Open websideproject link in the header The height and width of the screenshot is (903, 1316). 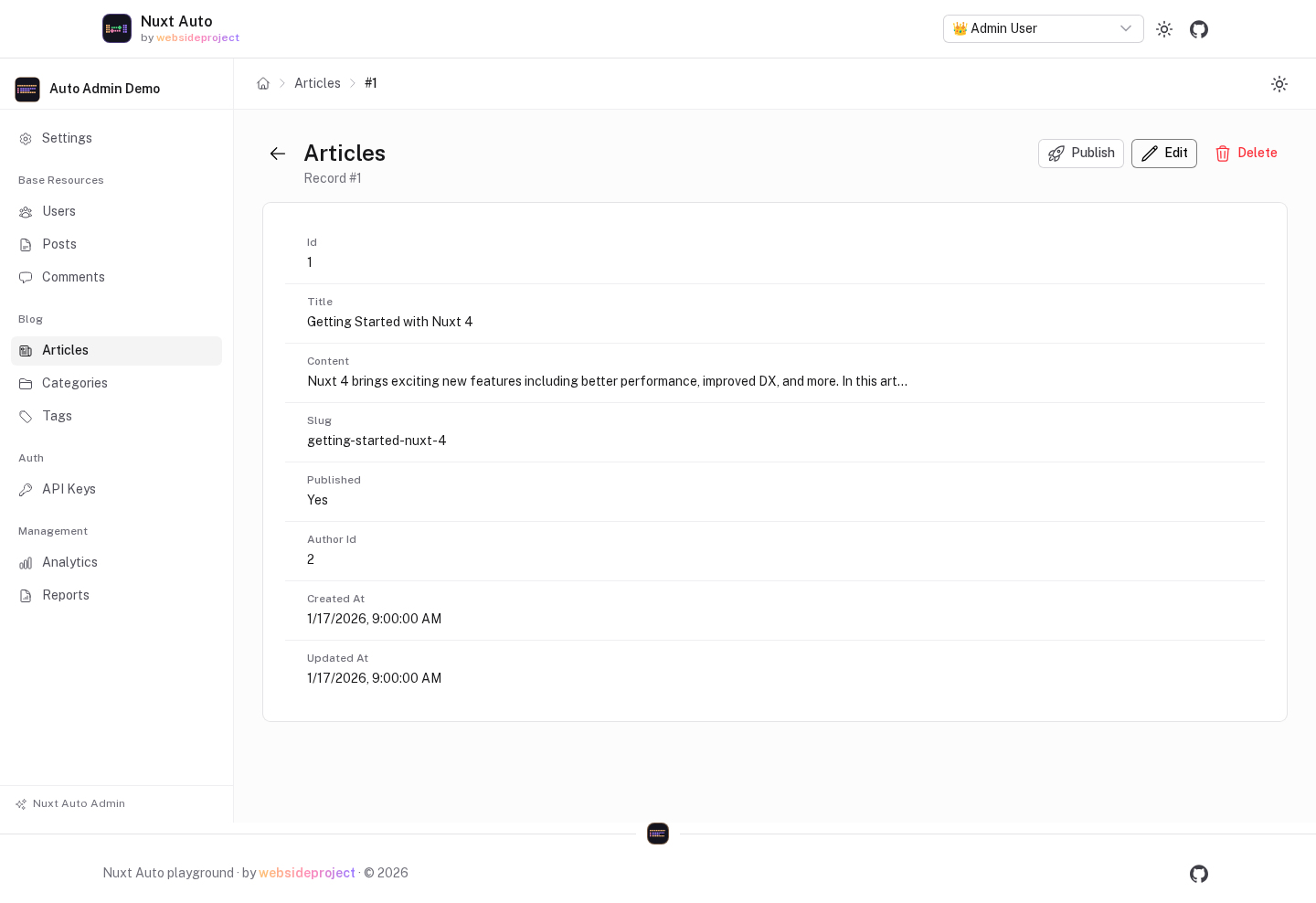[197, 38]
